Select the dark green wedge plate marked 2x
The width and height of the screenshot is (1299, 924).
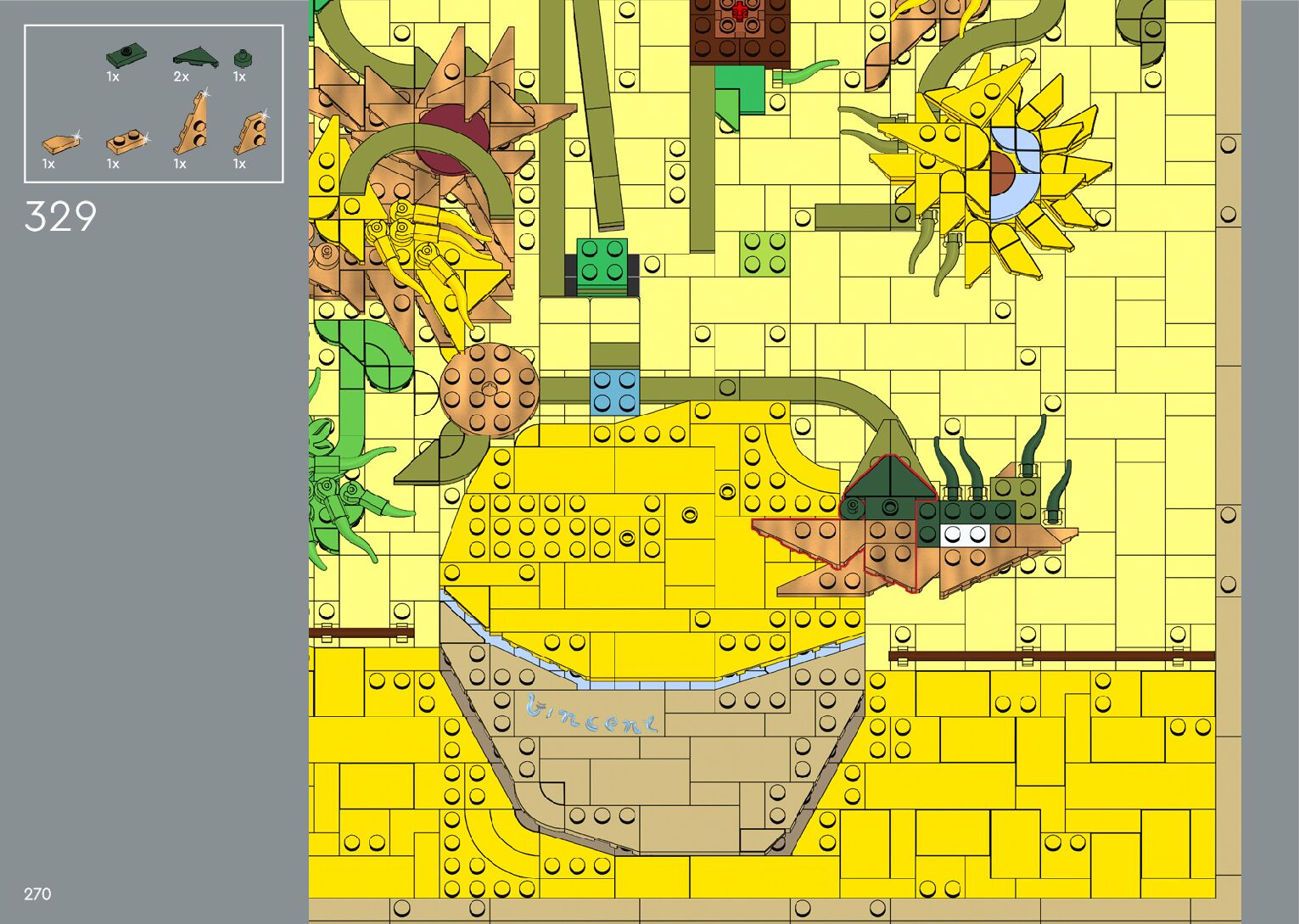coord(194,58)
